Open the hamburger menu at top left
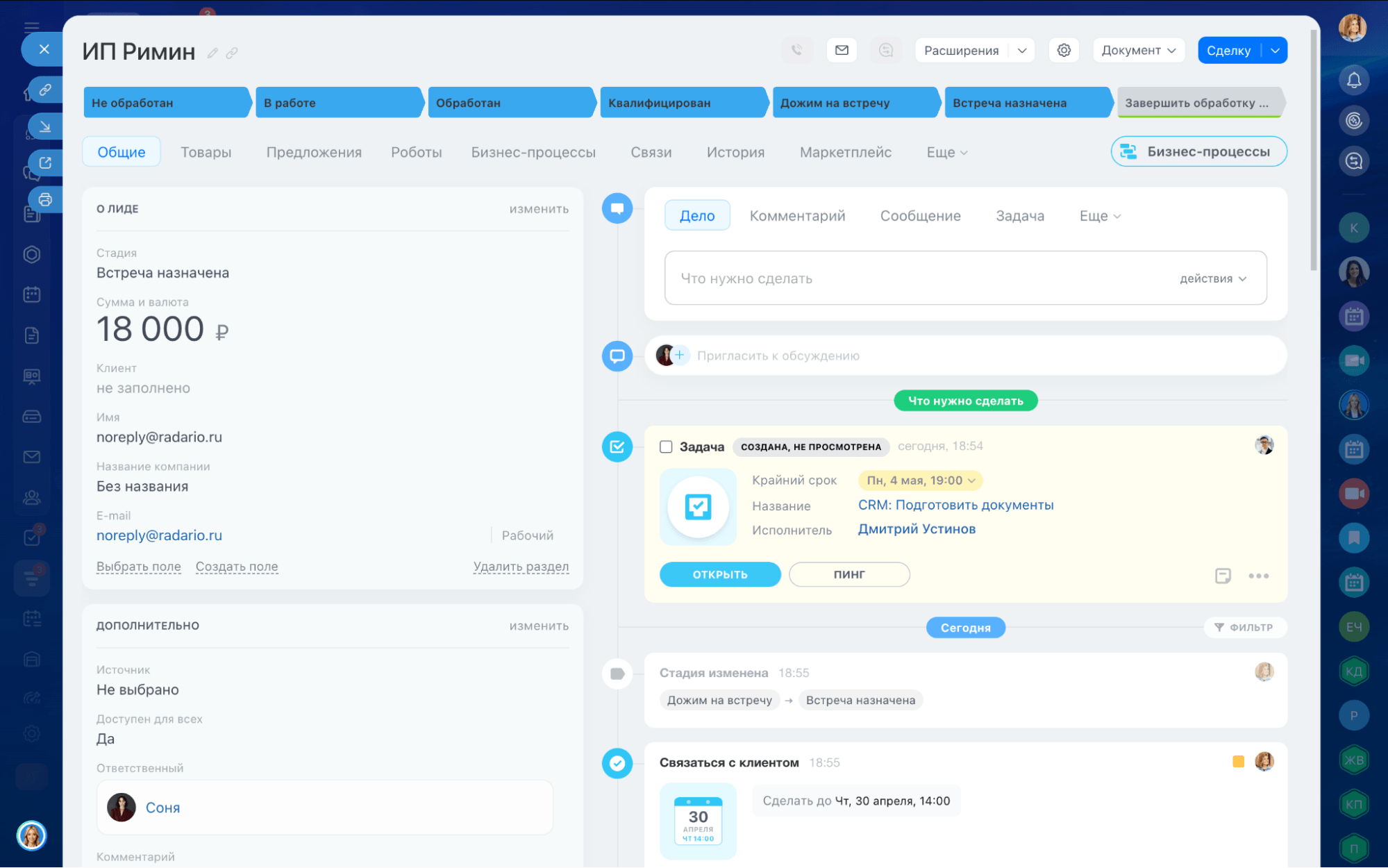1388x868 pixels. [32, 28]
